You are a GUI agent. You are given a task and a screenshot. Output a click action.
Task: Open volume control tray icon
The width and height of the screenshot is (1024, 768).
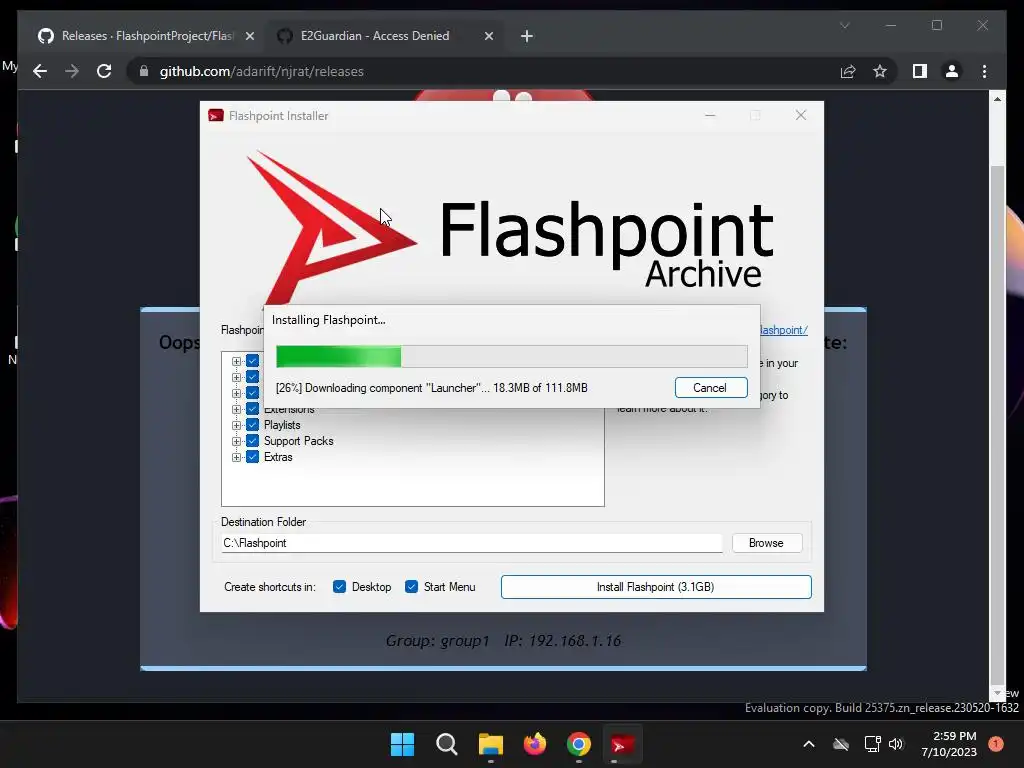pos(896,744)
